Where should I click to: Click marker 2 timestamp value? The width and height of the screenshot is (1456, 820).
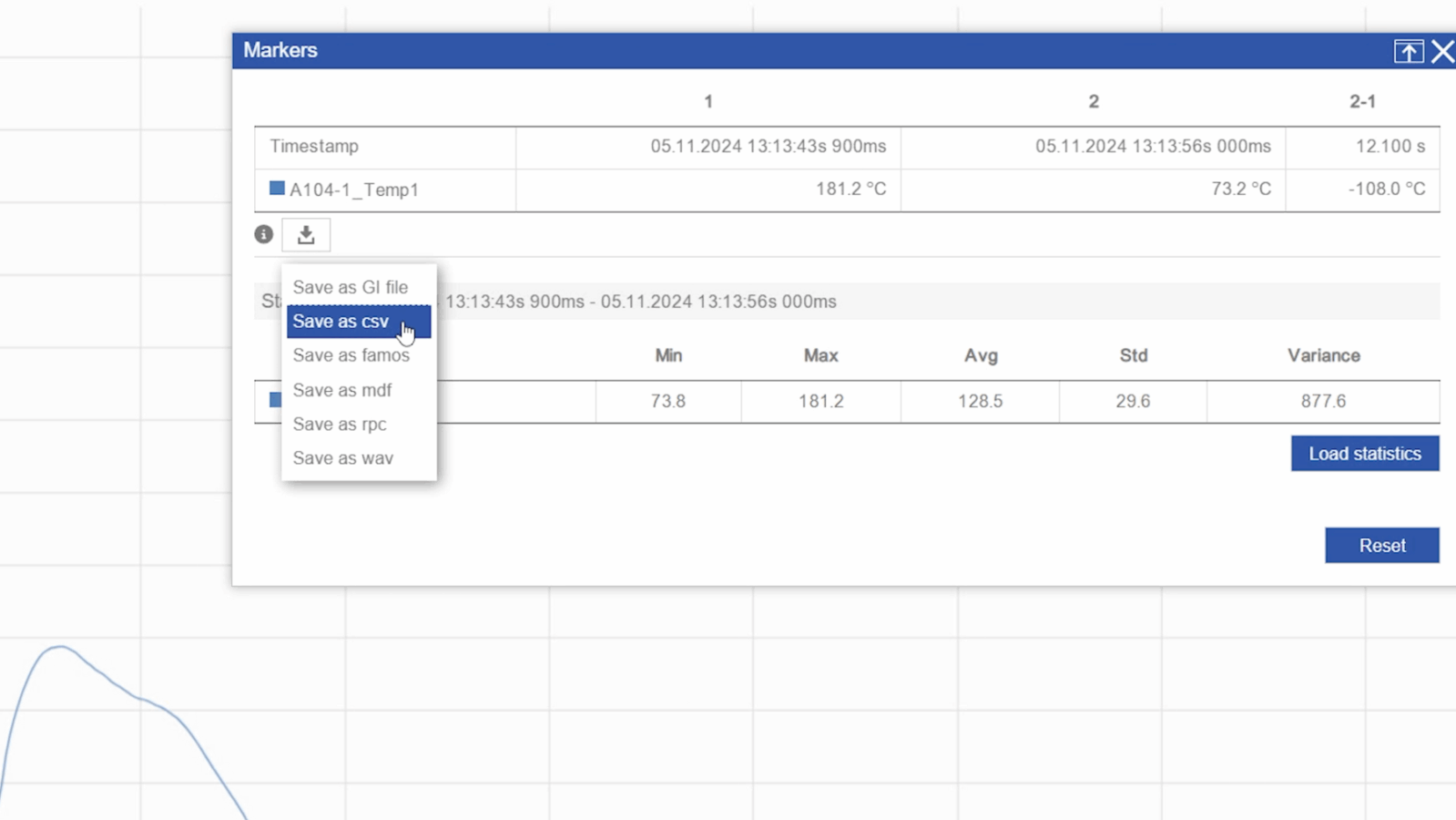click(x=1153, y=146)
